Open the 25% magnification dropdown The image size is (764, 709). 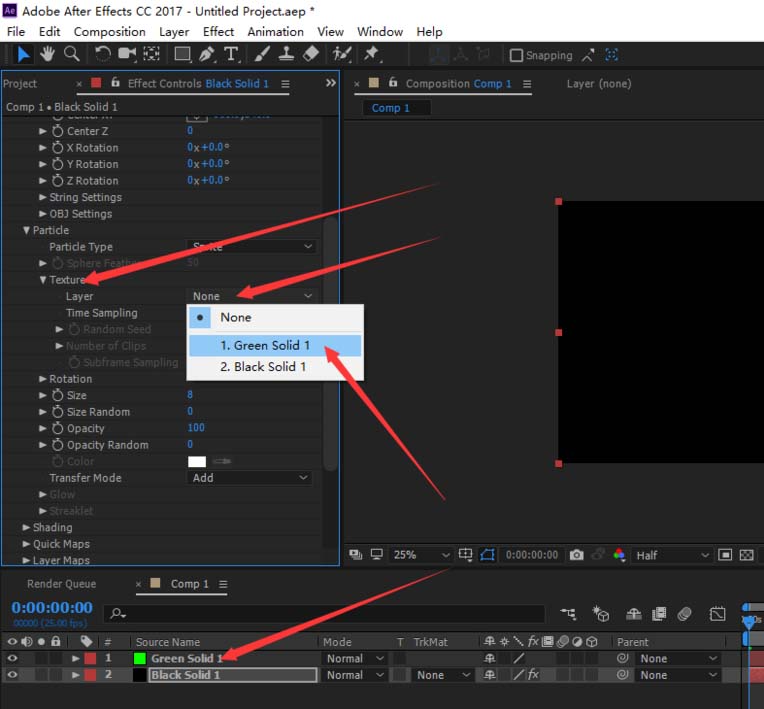(421, 555)
